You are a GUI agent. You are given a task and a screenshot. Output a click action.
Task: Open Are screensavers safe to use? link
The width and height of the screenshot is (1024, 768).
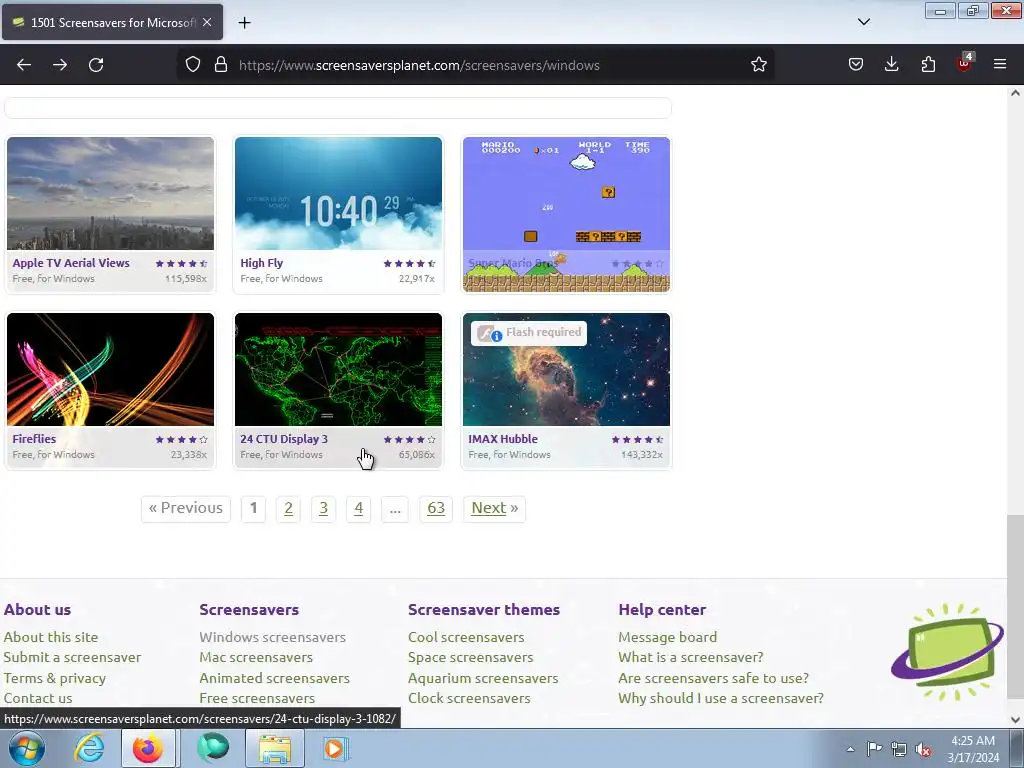(714, 679)
